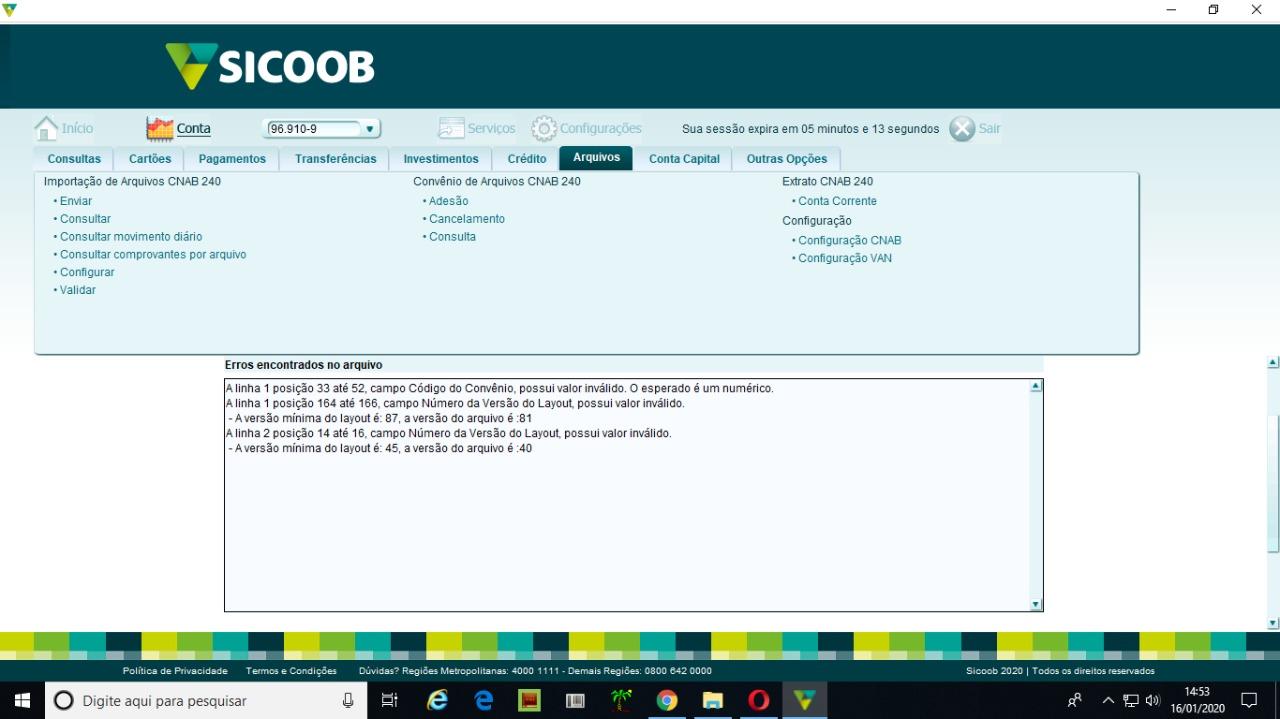The height and width of the screenshot is (719, 1280).
Task: Open the dark-red app icon in taskbar
Action: (529, 700)
